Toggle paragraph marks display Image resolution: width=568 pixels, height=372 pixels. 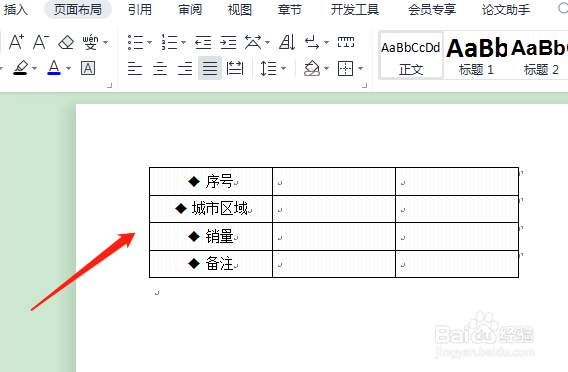point(312,42)
